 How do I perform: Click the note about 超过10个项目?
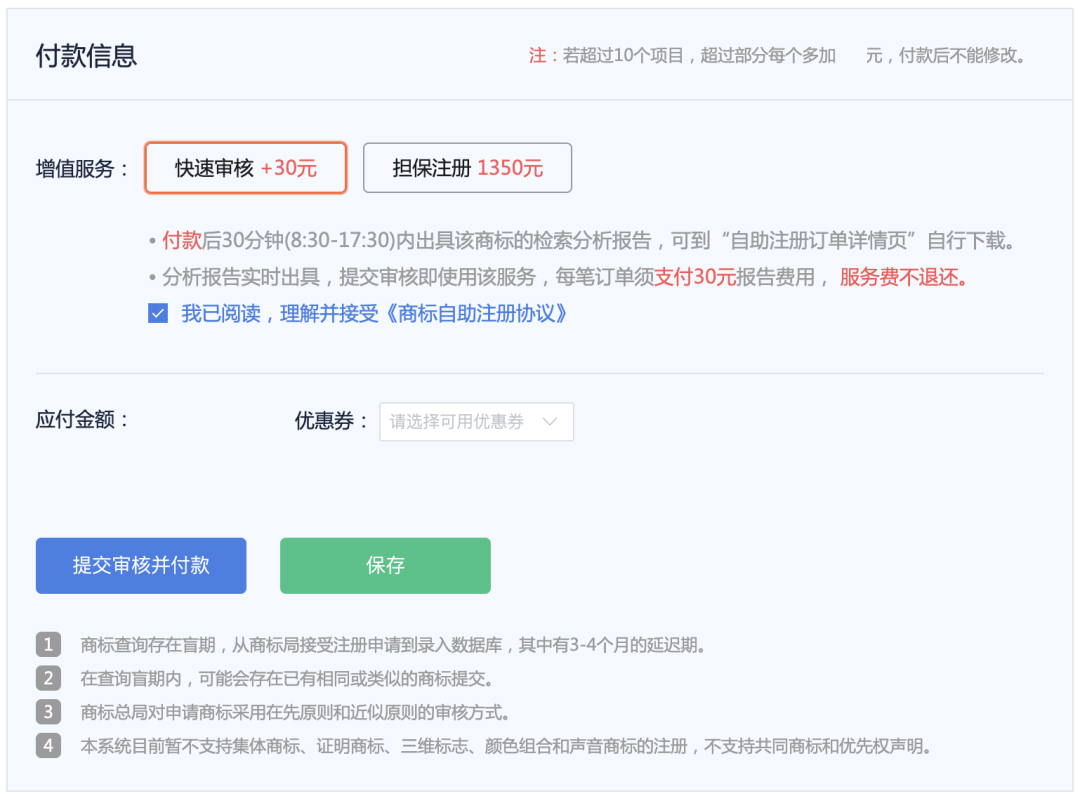pyautogui.click(x=777, y=56)
